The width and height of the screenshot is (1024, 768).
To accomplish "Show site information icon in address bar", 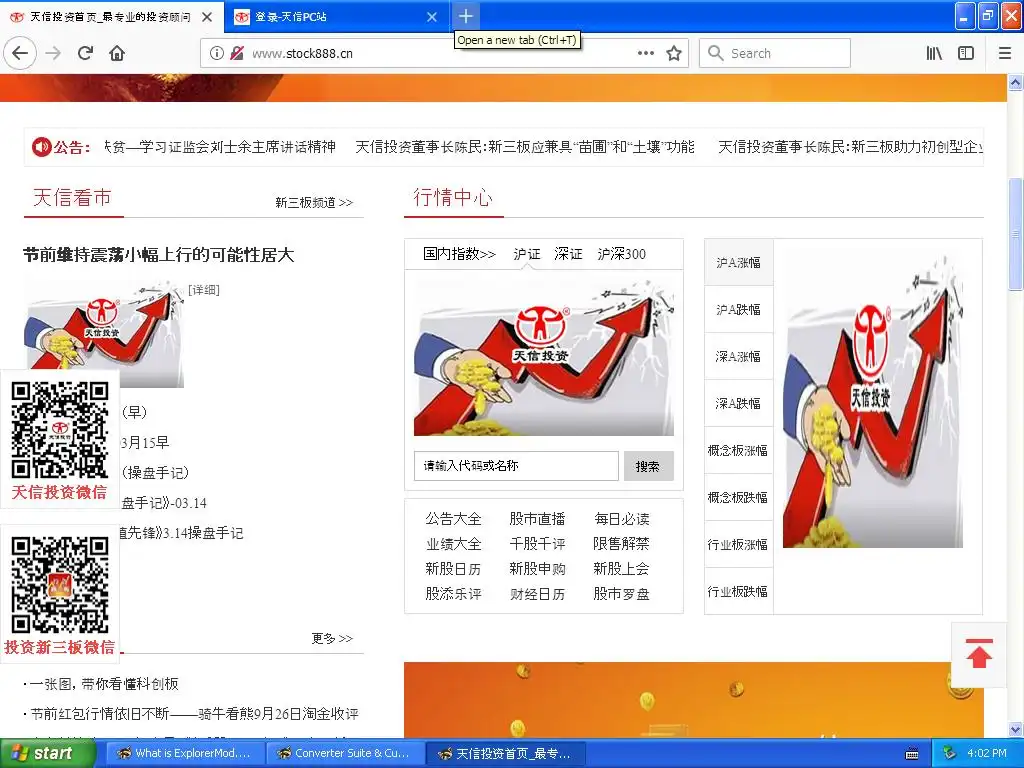I will (217, 53).
